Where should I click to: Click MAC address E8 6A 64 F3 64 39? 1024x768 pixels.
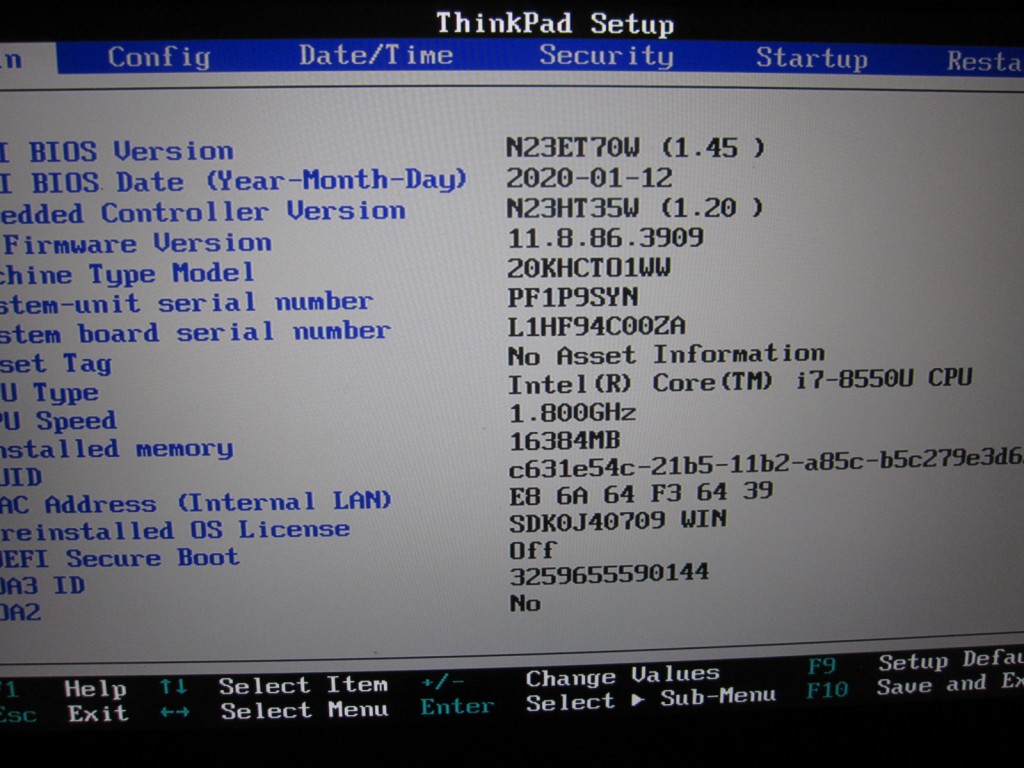[x=641, y=493]
